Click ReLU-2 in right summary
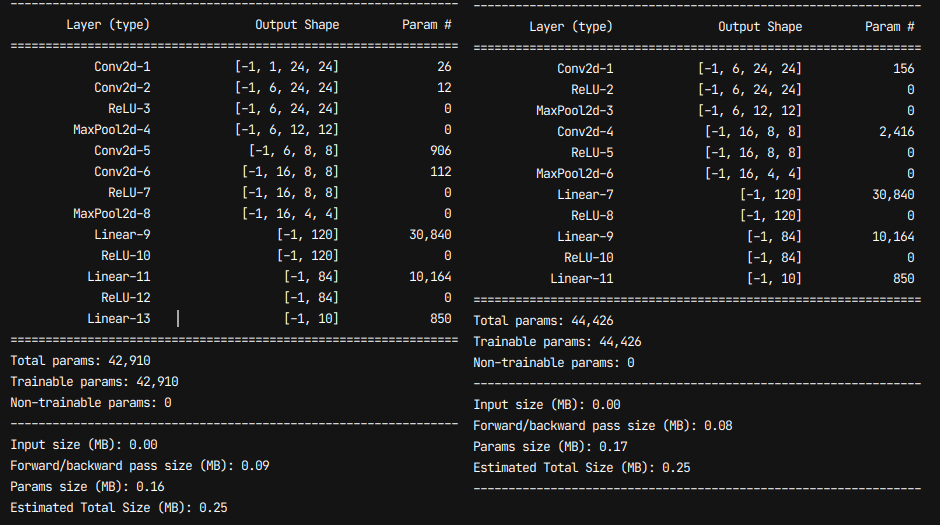940x525 pixels. (x=592, y=89)
